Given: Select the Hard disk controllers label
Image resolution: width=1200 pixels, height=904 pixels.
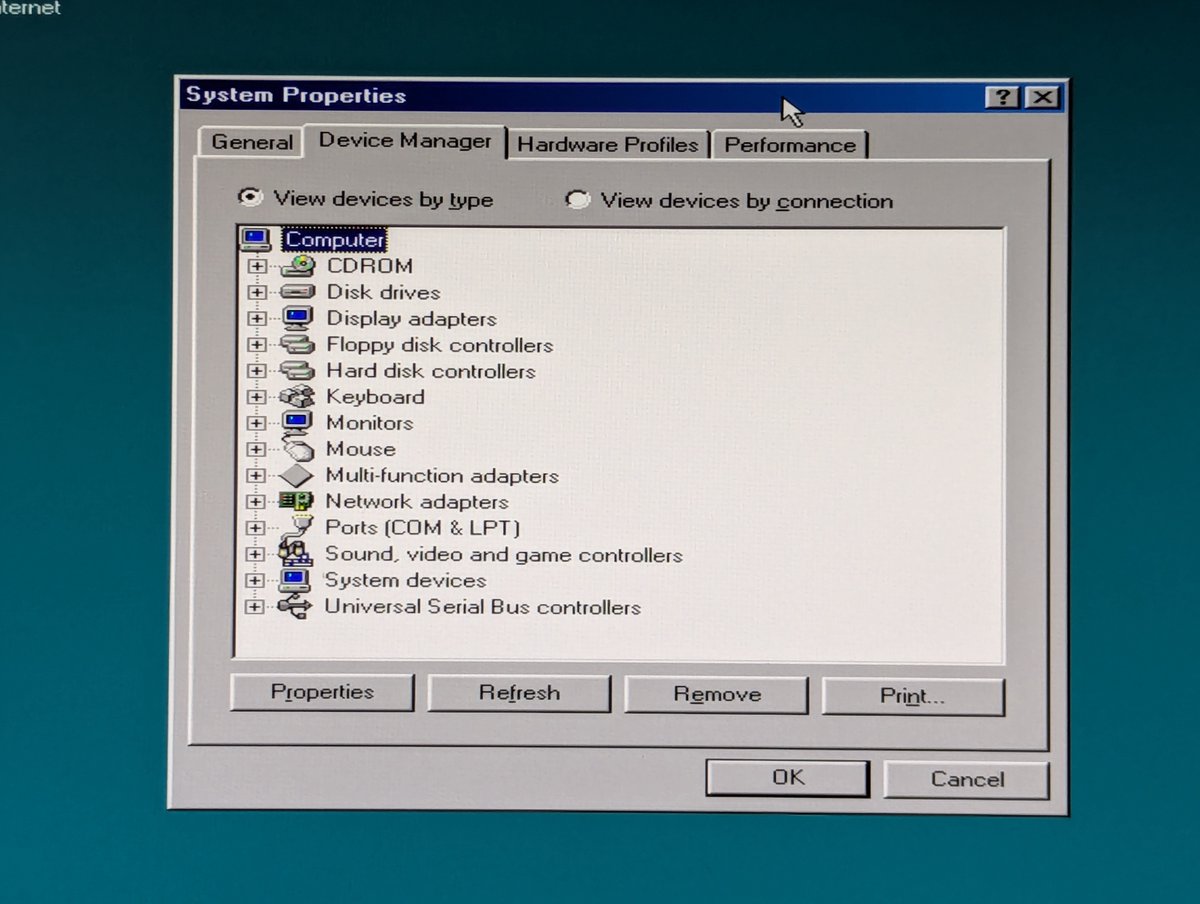Looking at the screenshot, I should click(x=431, y=371).
